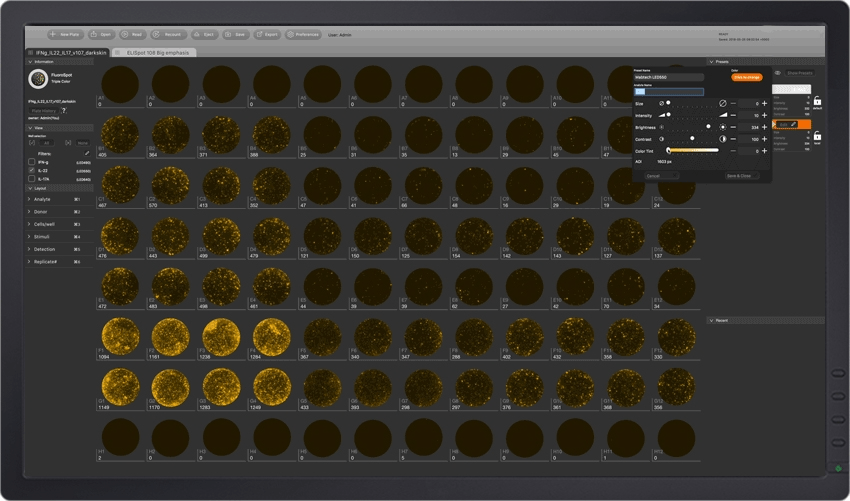Toggle the IL-17A filter checkbox

click(x=32, y=180)
